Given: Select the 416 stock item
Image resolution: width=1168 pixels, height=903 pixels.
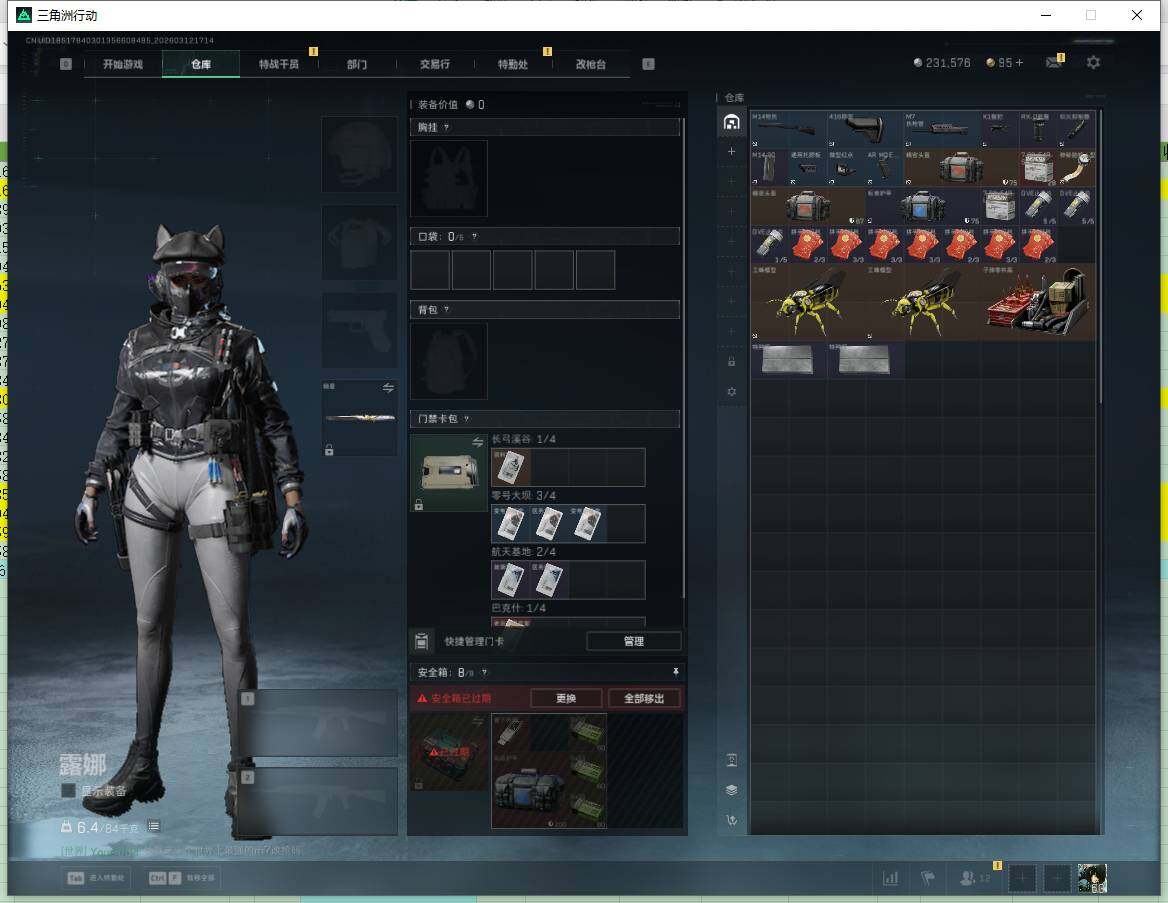Looking at the screenshot, I should click(865, 129).
